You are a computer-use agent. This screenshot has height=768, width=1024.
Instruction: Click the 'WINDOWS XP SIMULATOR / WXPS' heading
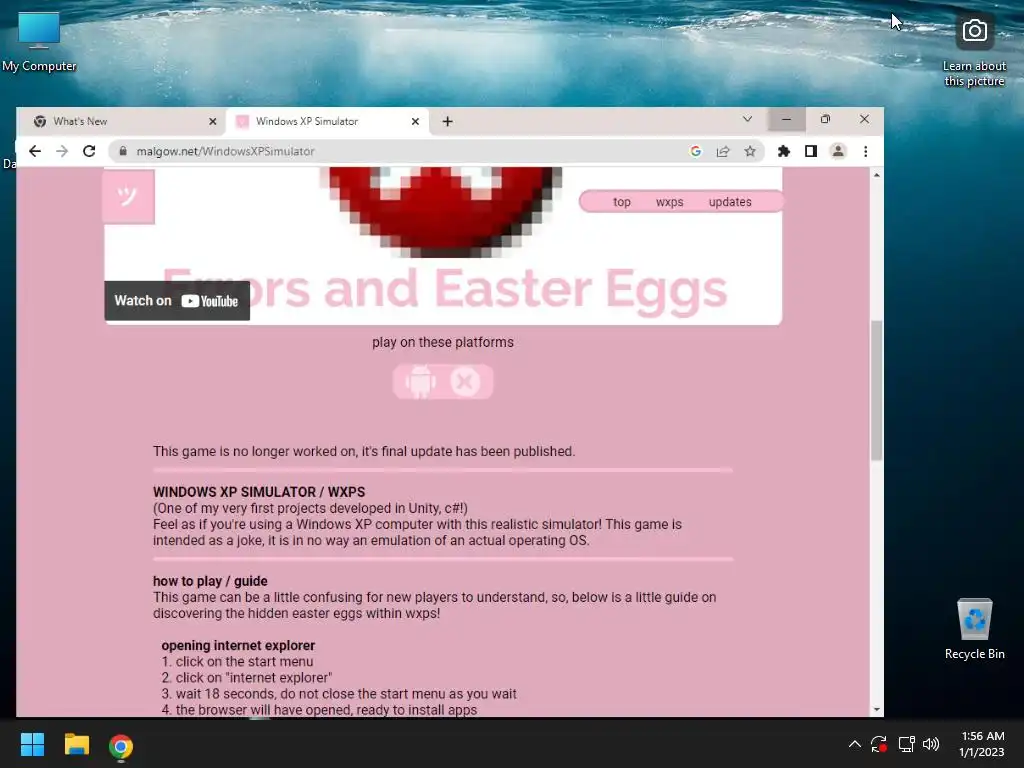pos(259,492)
